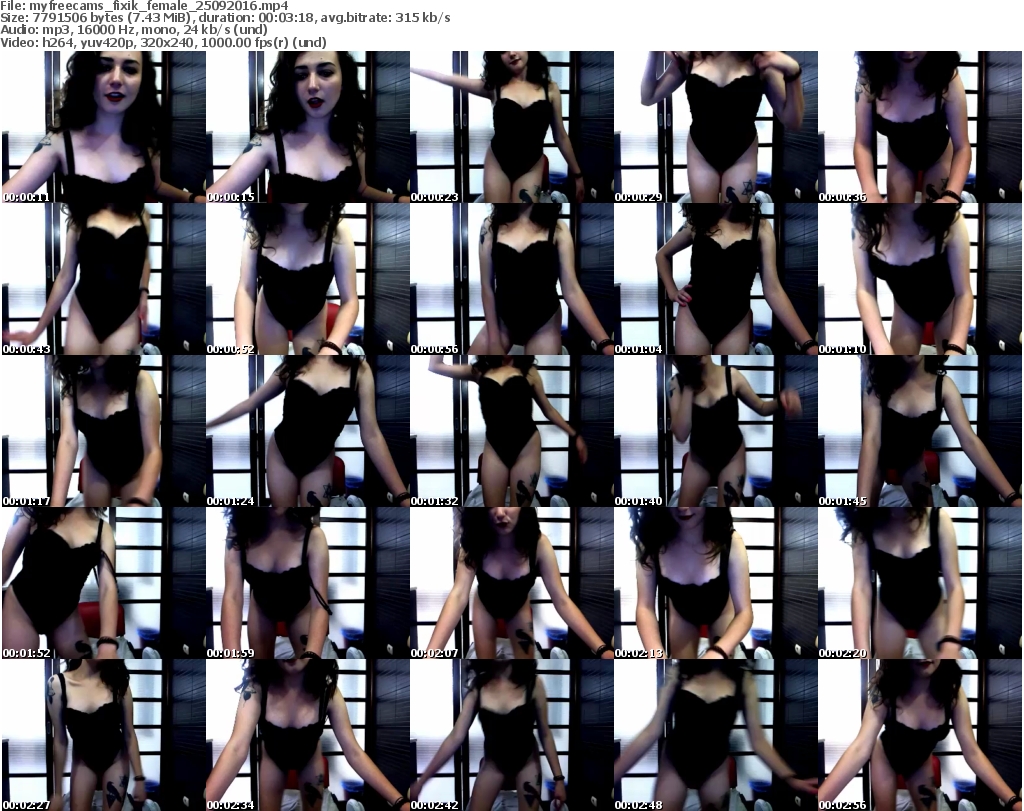The height and width of the screenshot is (811, 1024).
Task: Click the File name line in header
Action: click(x=144, y=6)
